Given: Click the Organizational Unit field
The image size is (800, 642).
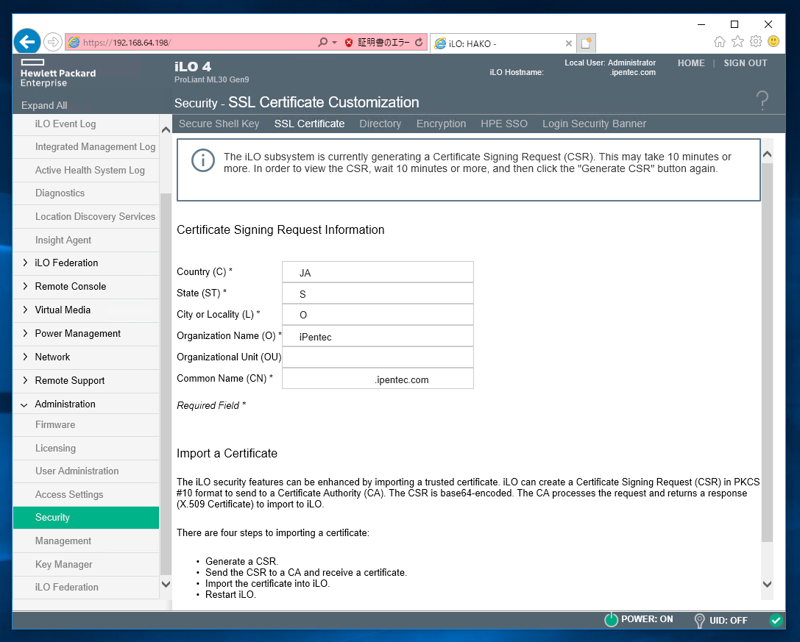Looking at the screenshot, I should [378, 357].
